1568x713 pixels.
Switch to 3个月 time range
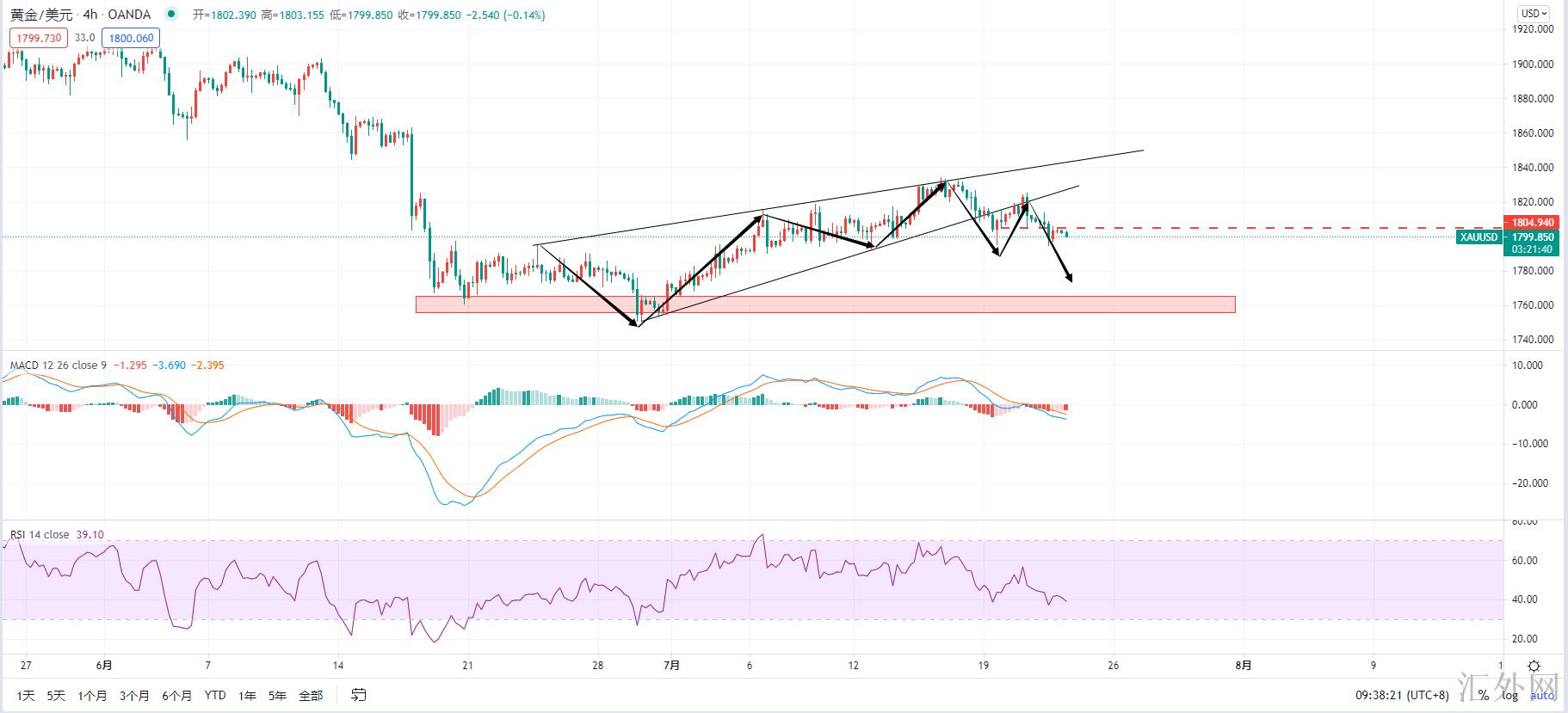pyautogui.click(x=134, y=695)
